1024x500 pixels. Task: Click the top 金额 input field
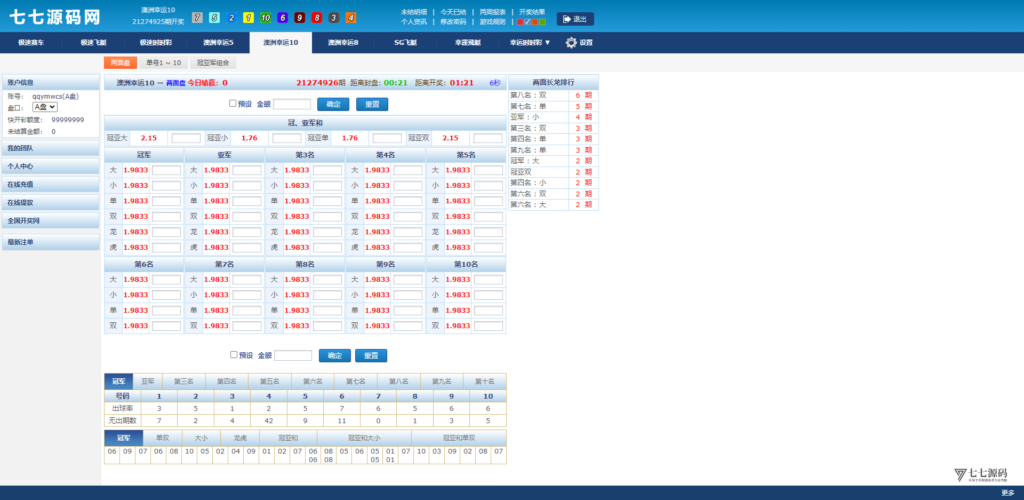pyautogui.click(x=292, y=104)
